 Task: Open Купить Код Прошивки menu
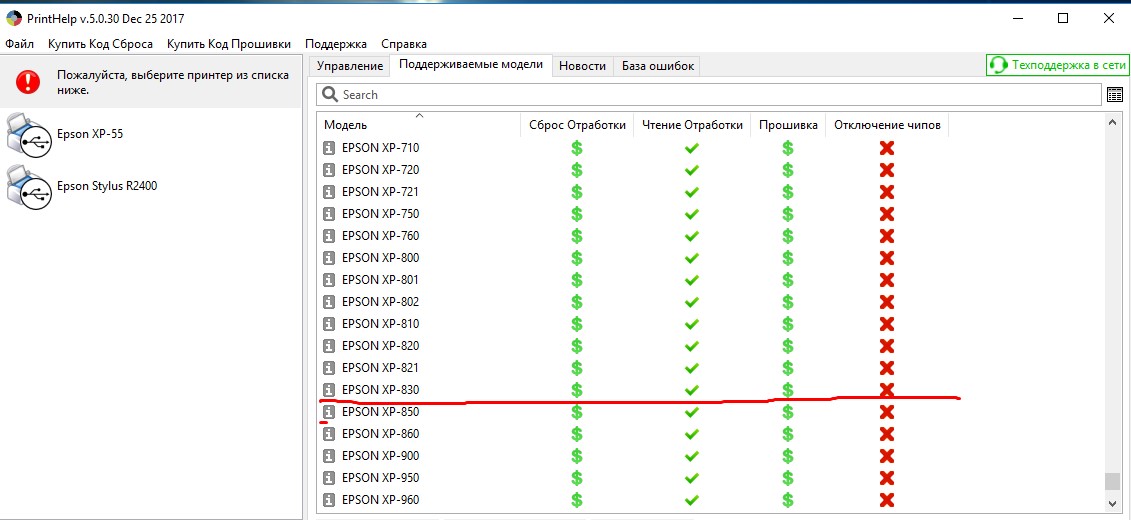[x=229, y=44]
